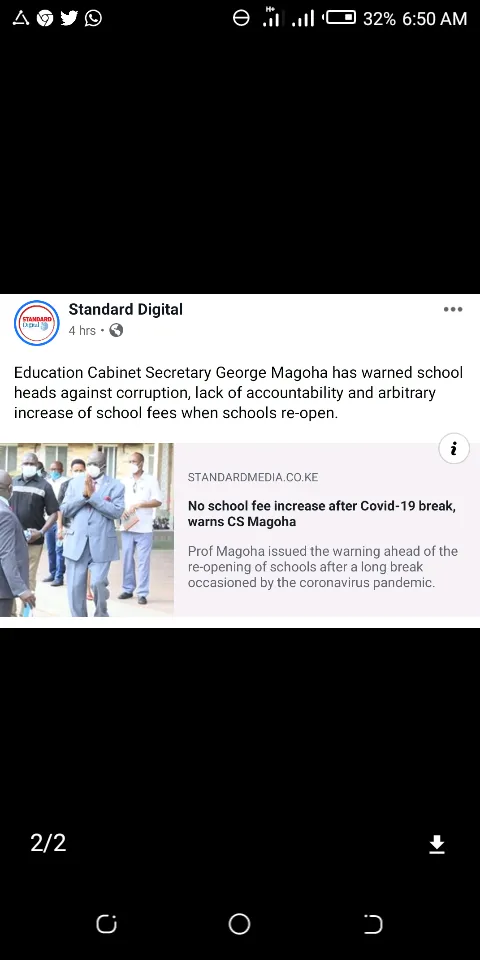Image resolution: width=480 pixels, height=960 pixels.
Task: Open the three-dot post options menu
Action: (453, 309)
